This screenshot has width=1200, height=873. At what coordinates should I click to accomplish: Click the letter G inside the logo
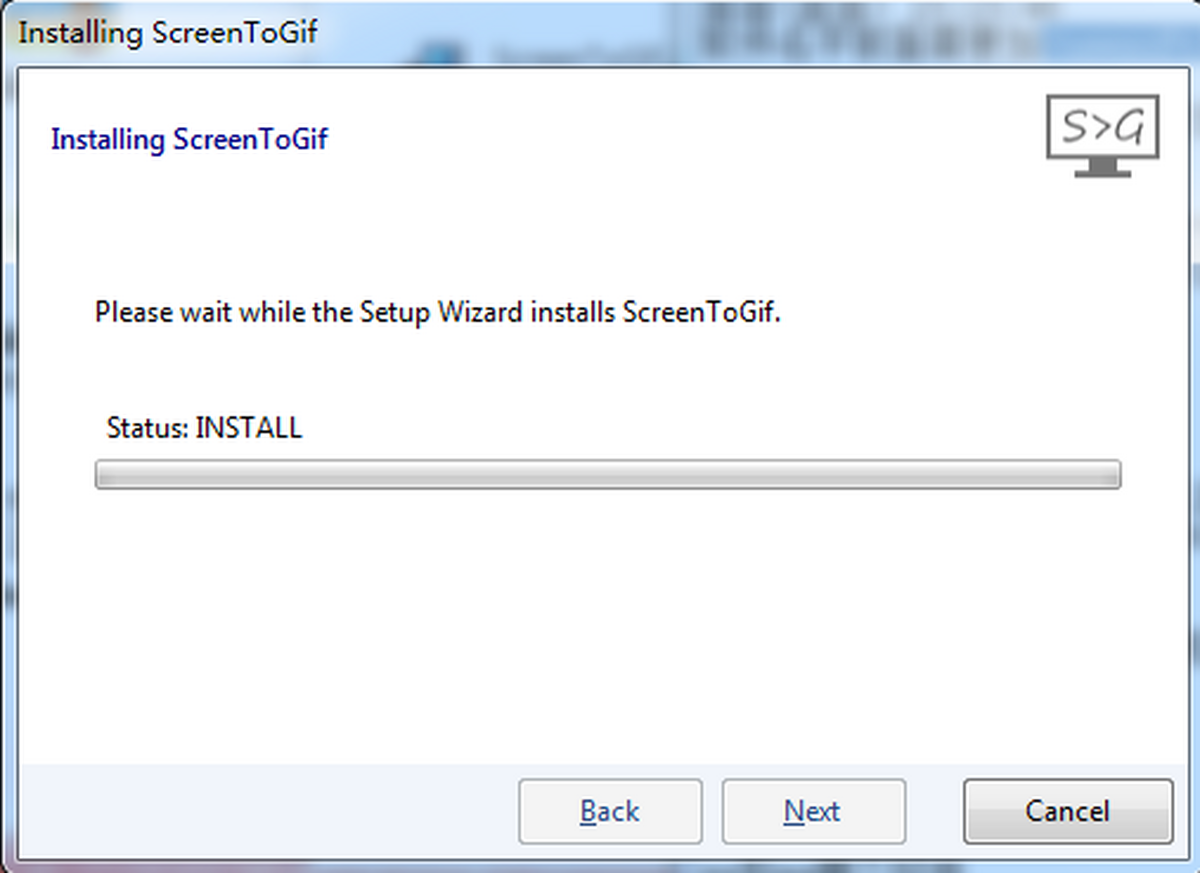click(x=1130, y=128)
